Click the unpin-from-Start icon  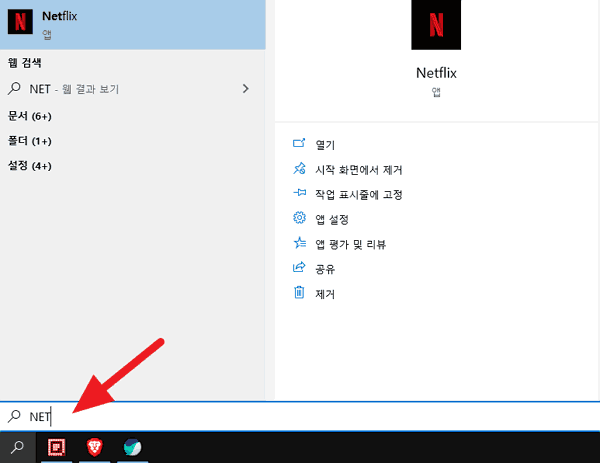tap(299, 168)
